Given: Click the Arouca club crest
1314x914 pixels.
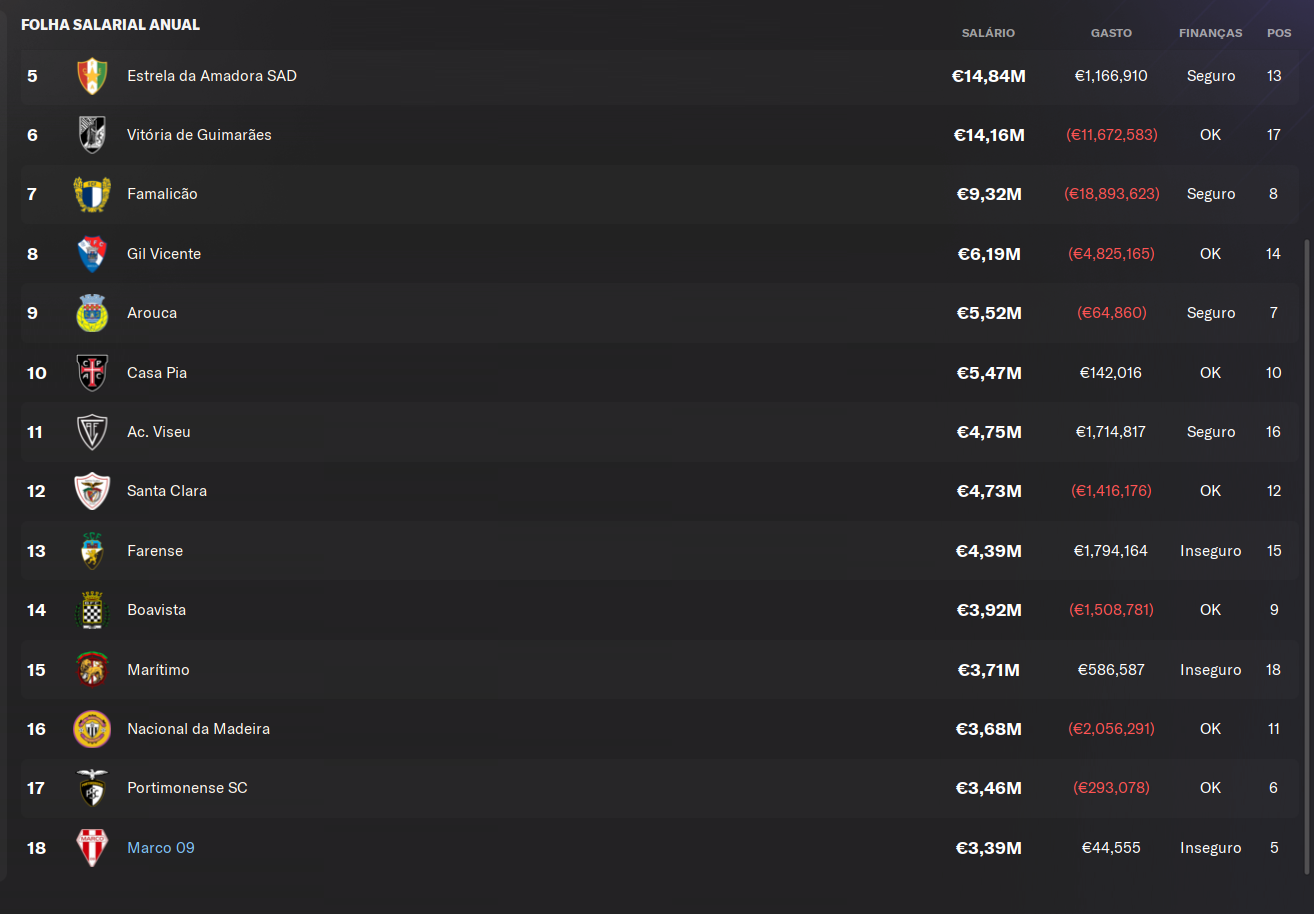Looking at the screenshot, I should 92,313.
